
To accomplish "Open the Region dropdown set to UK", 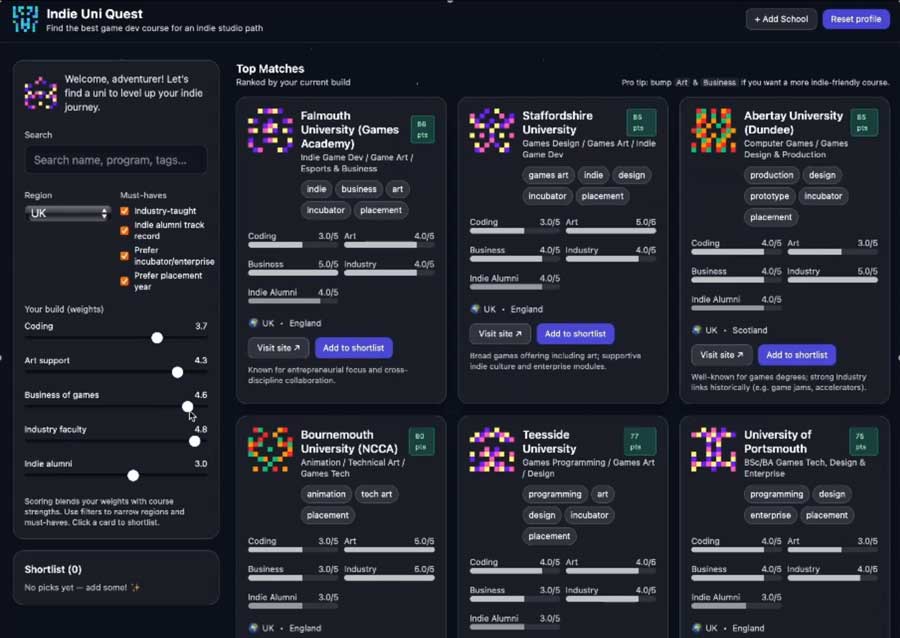I will 67,213.
